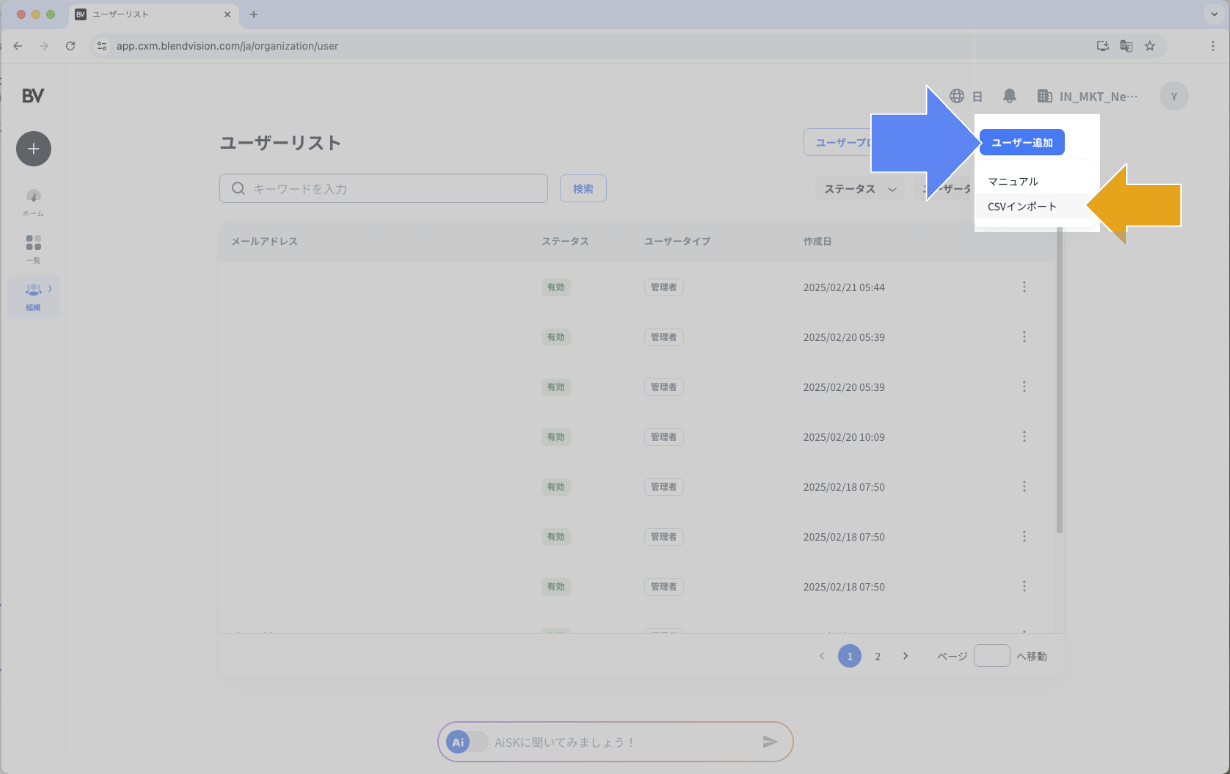Open the Y user avatar menu
The height and width of the screenshot is (774, 1230).
1174,96
